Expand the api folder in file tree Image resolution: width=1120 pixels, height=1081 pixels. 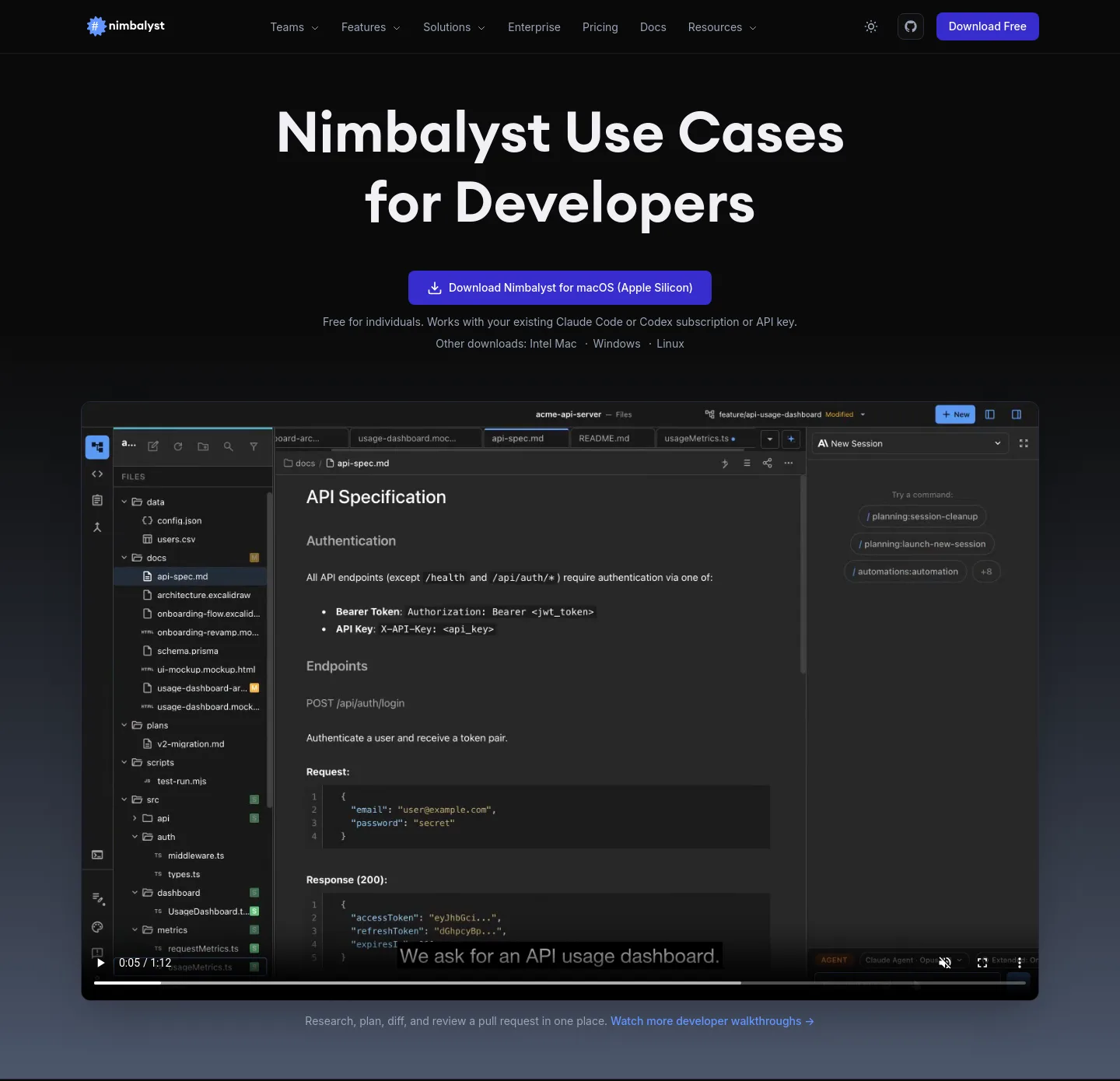[x=135, y=818]
